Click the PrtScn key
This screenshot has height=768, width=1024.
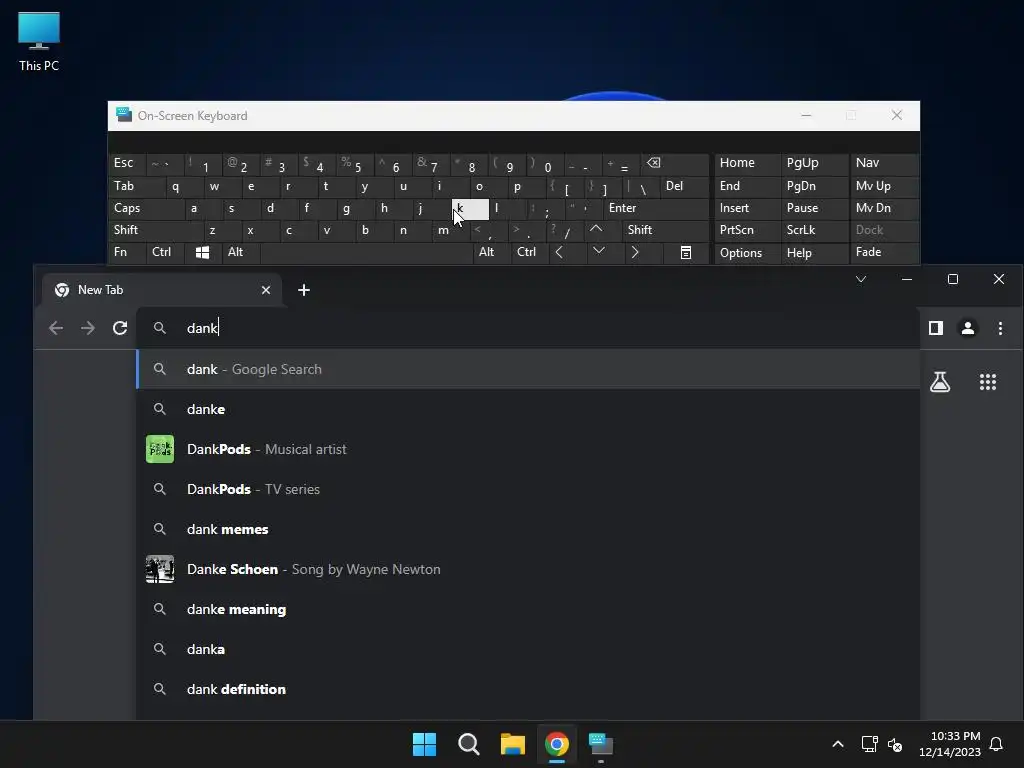[x=748, y=230]
